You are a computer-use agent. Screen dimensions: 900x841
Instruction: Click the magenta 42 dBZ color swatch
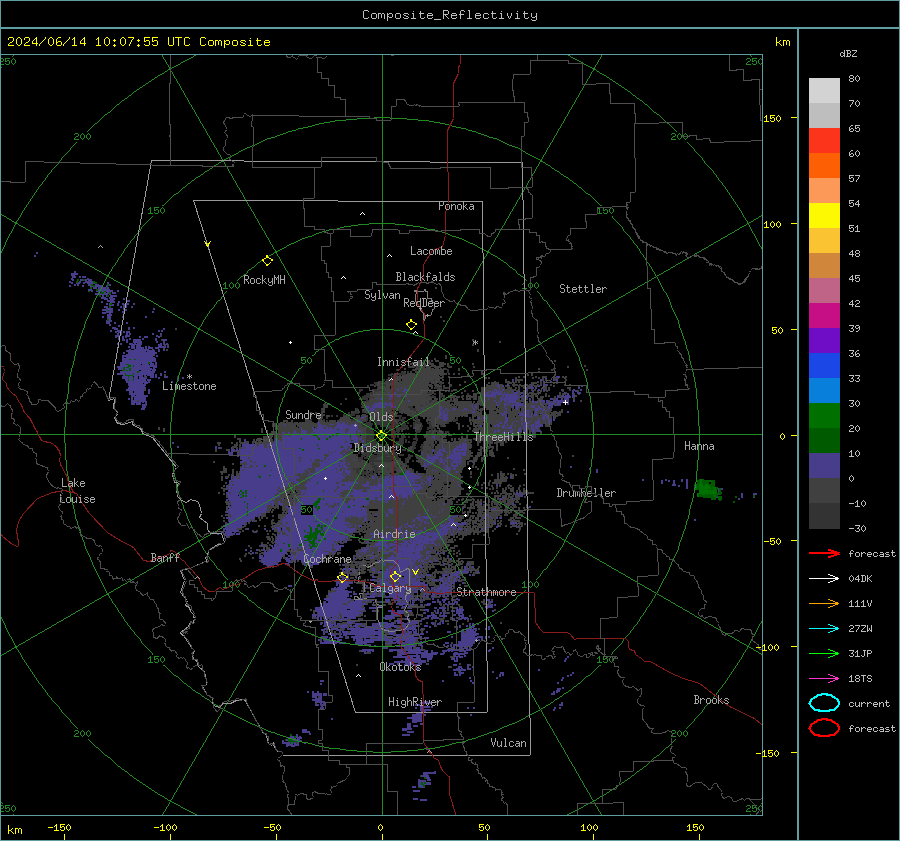824,316
